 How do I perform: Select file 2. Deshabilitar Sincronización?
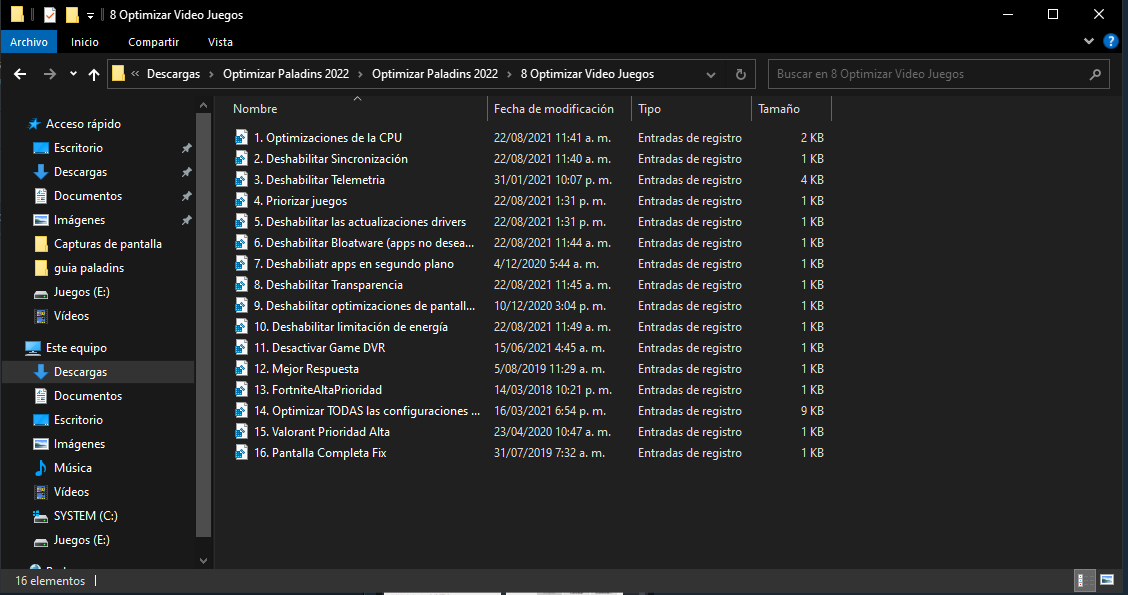(330, 158)
